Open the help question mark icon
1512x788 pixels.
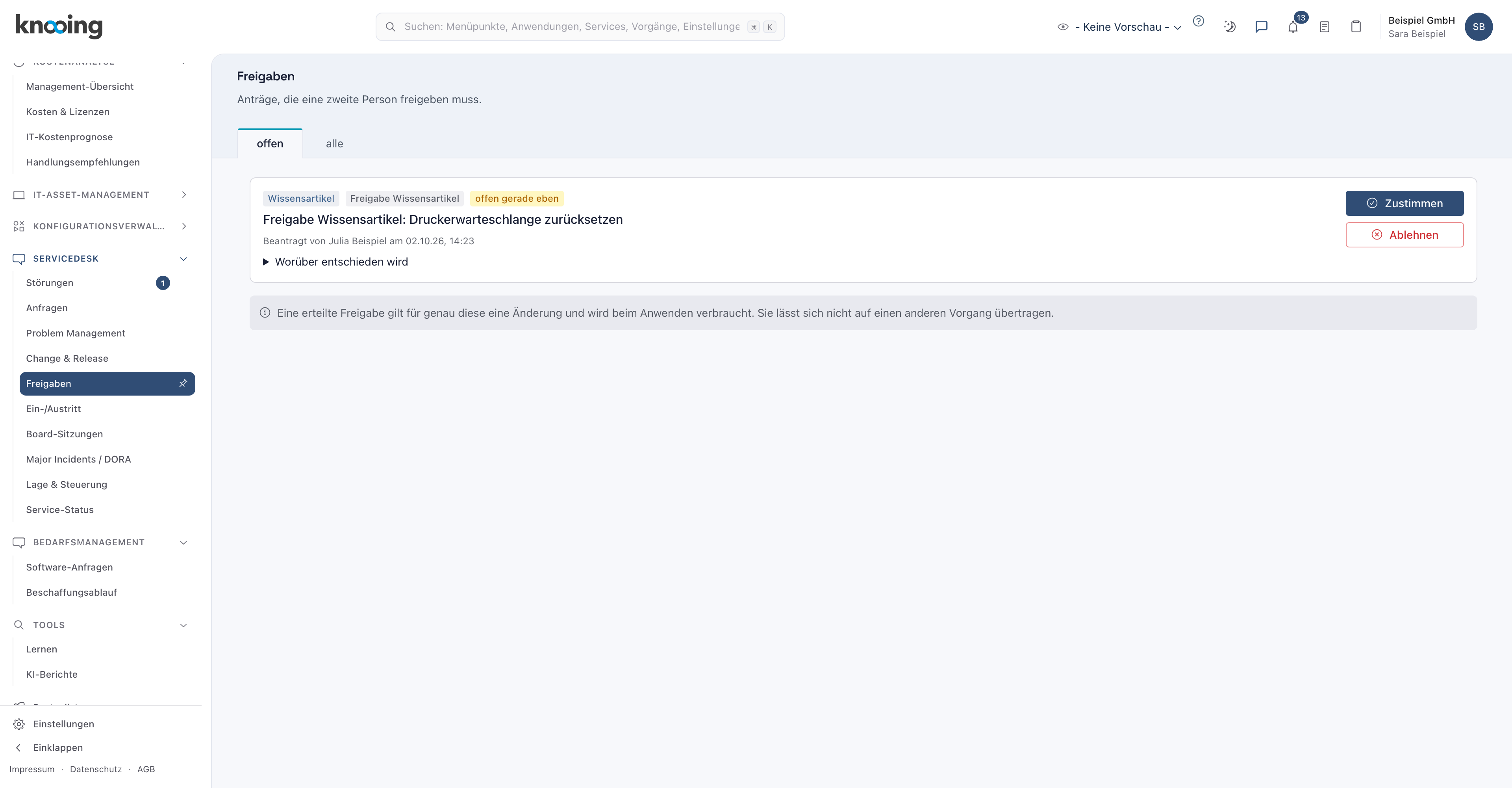tap(1199, 22)
